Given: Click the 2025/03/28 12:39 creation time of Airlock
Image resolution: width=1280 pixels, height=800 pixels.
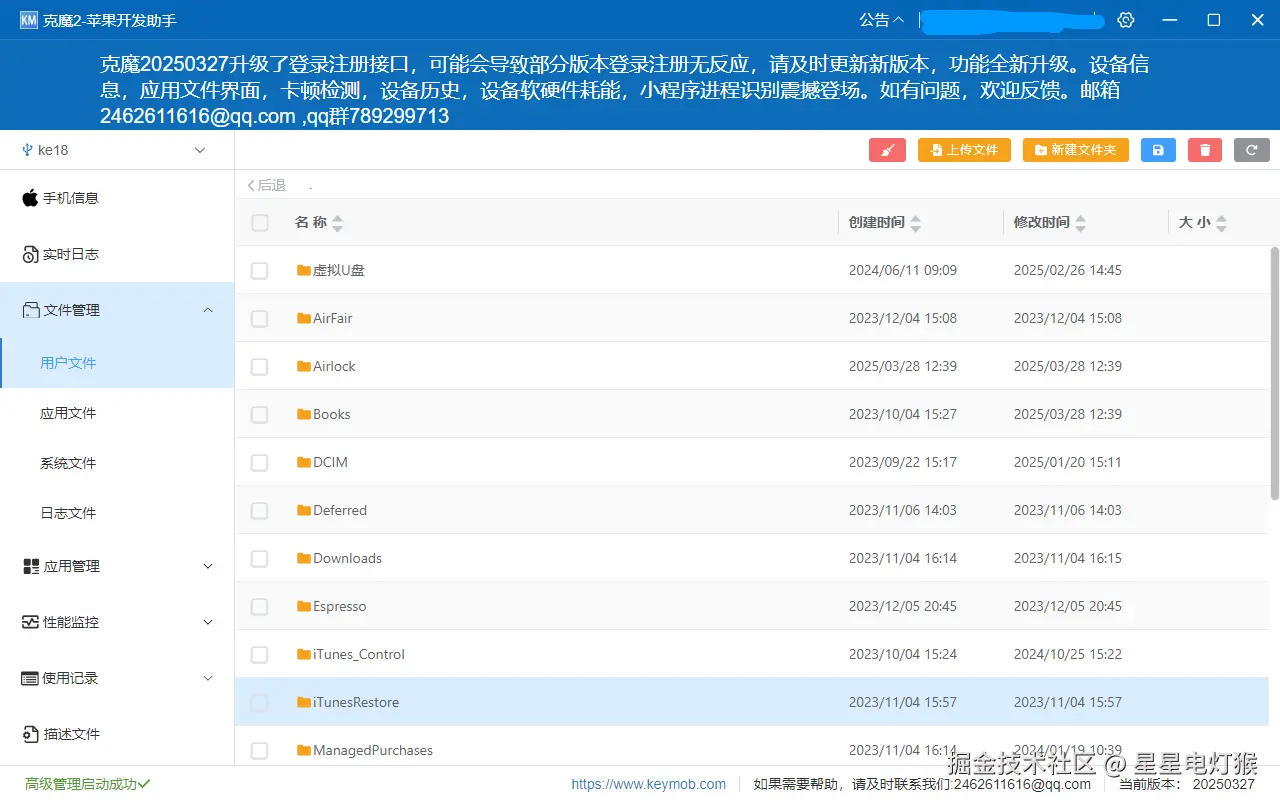Looking at the screenshot, I should click(x=903, y=366).
